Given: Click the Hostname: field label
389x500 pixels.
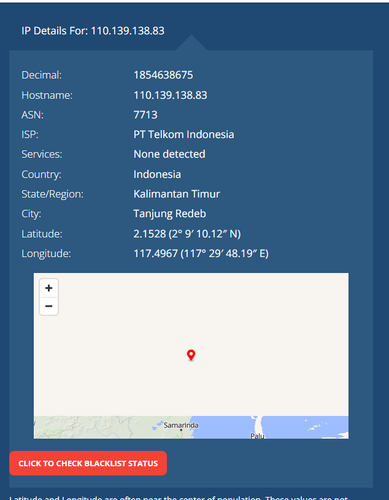Looking at the screenshot, I should click(x=47, y=95).
